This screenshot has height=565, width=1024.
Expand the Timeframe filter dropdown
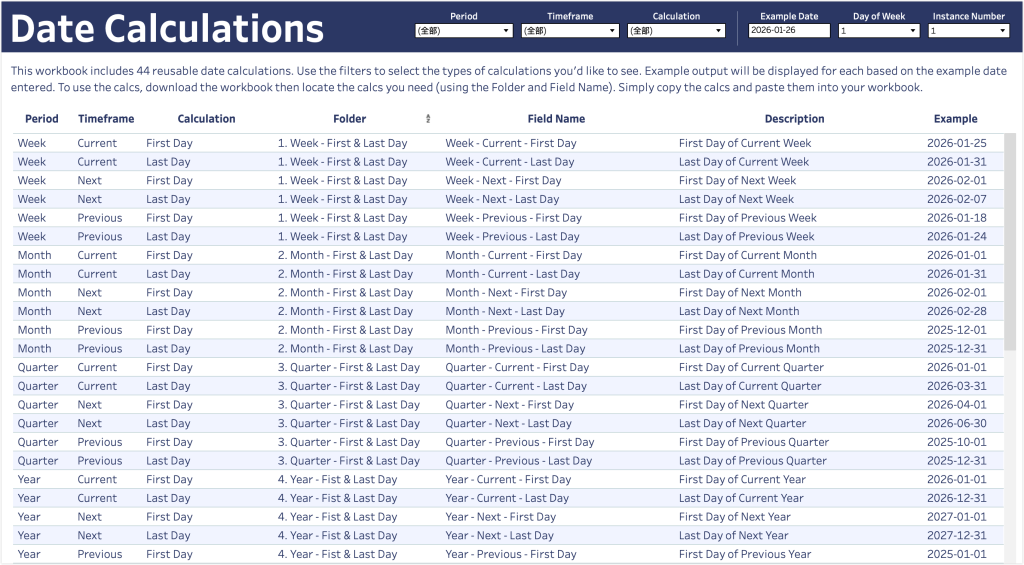click(x=570, y=31)
